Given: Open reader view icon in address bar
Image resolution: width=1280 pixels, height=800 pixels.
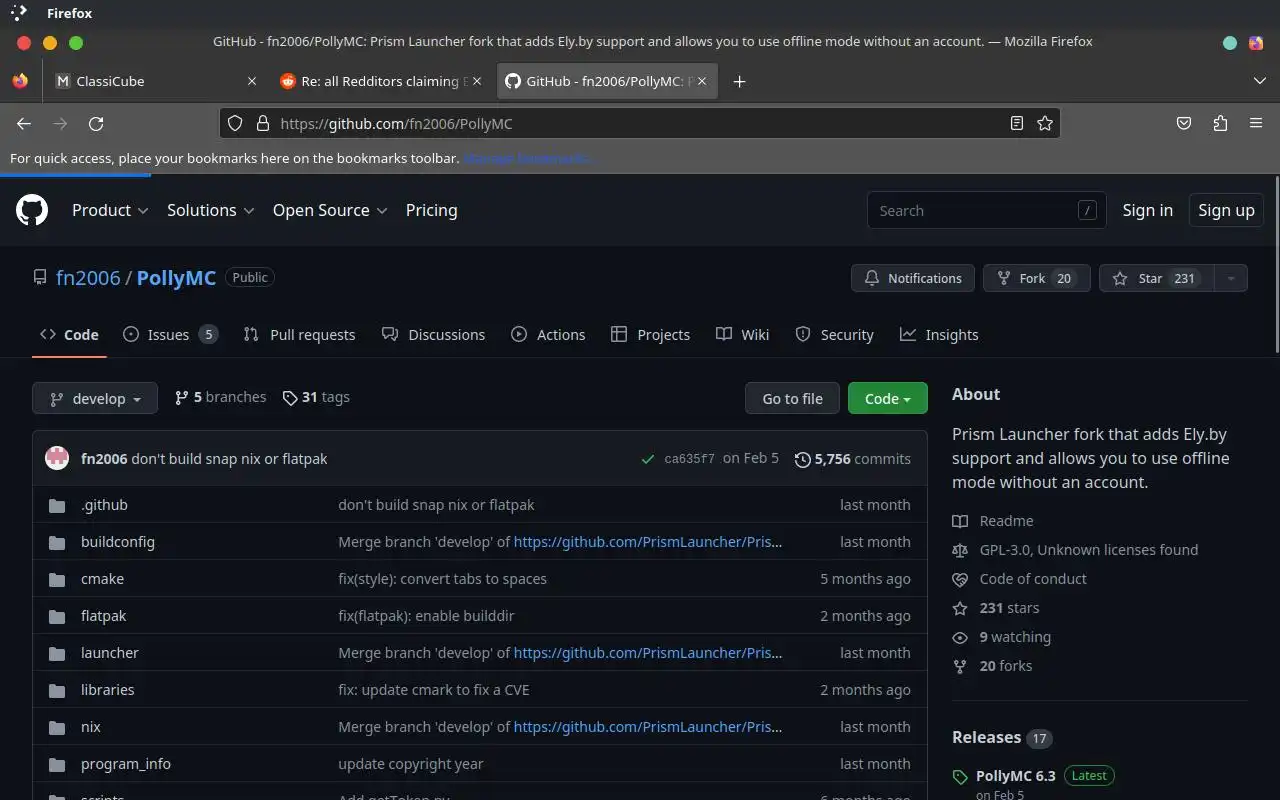Looking at the screenshot, I should click(x=1016, y=123).
